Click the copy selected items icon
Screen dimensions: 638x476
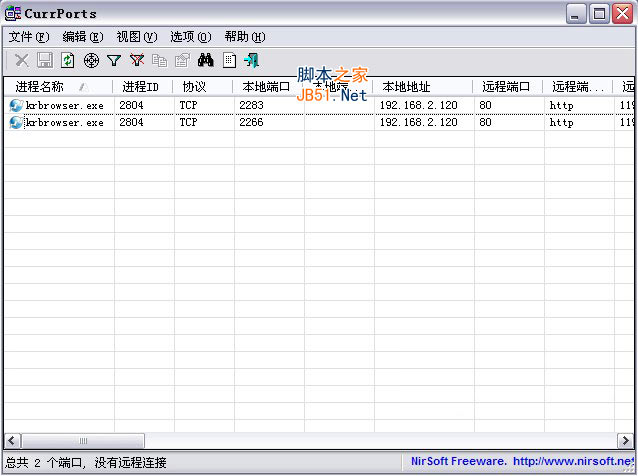(x=160, y=61)
